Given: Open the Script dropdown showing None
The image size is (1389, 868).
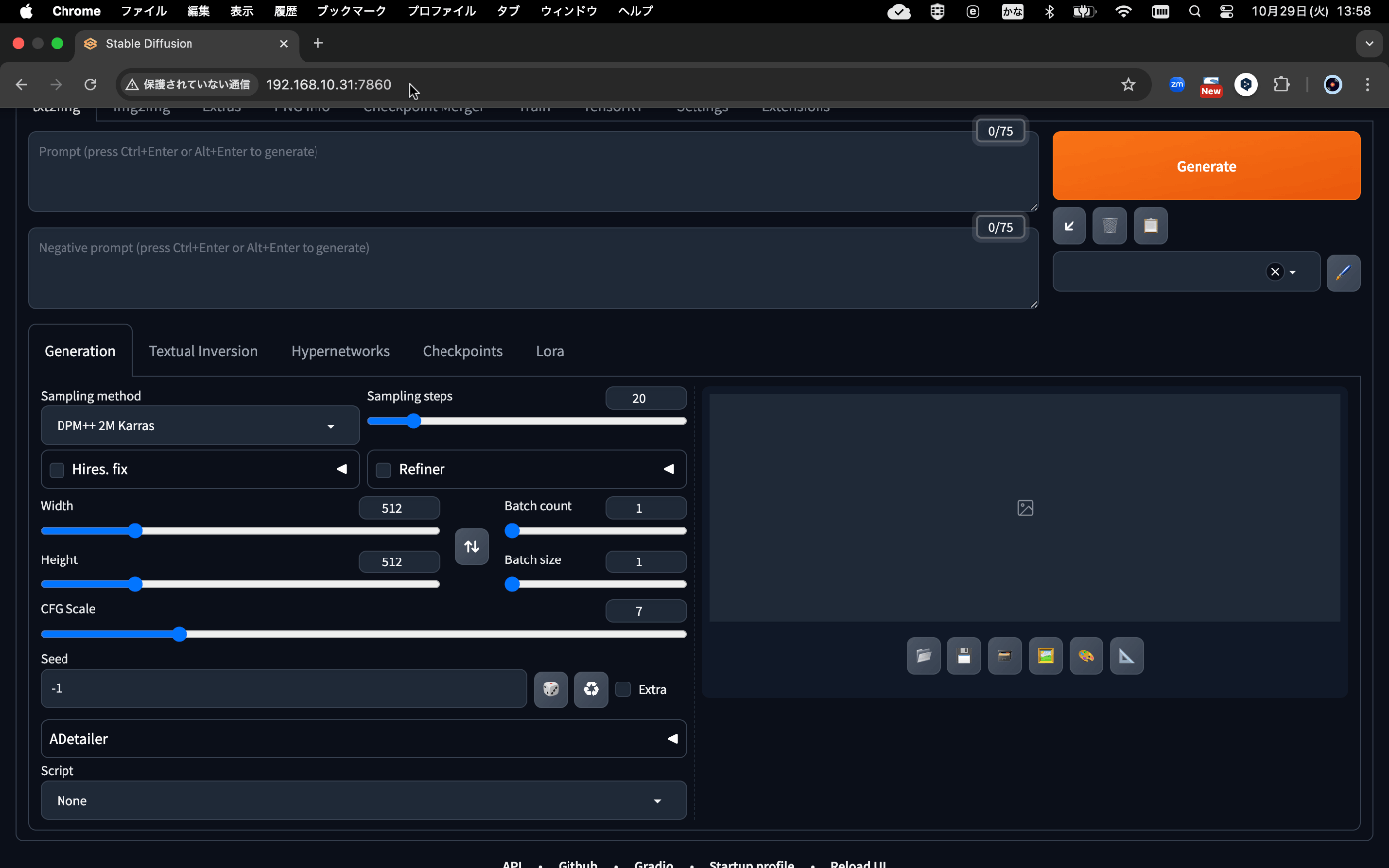Looking at the screenshot, I should point(363,801).
